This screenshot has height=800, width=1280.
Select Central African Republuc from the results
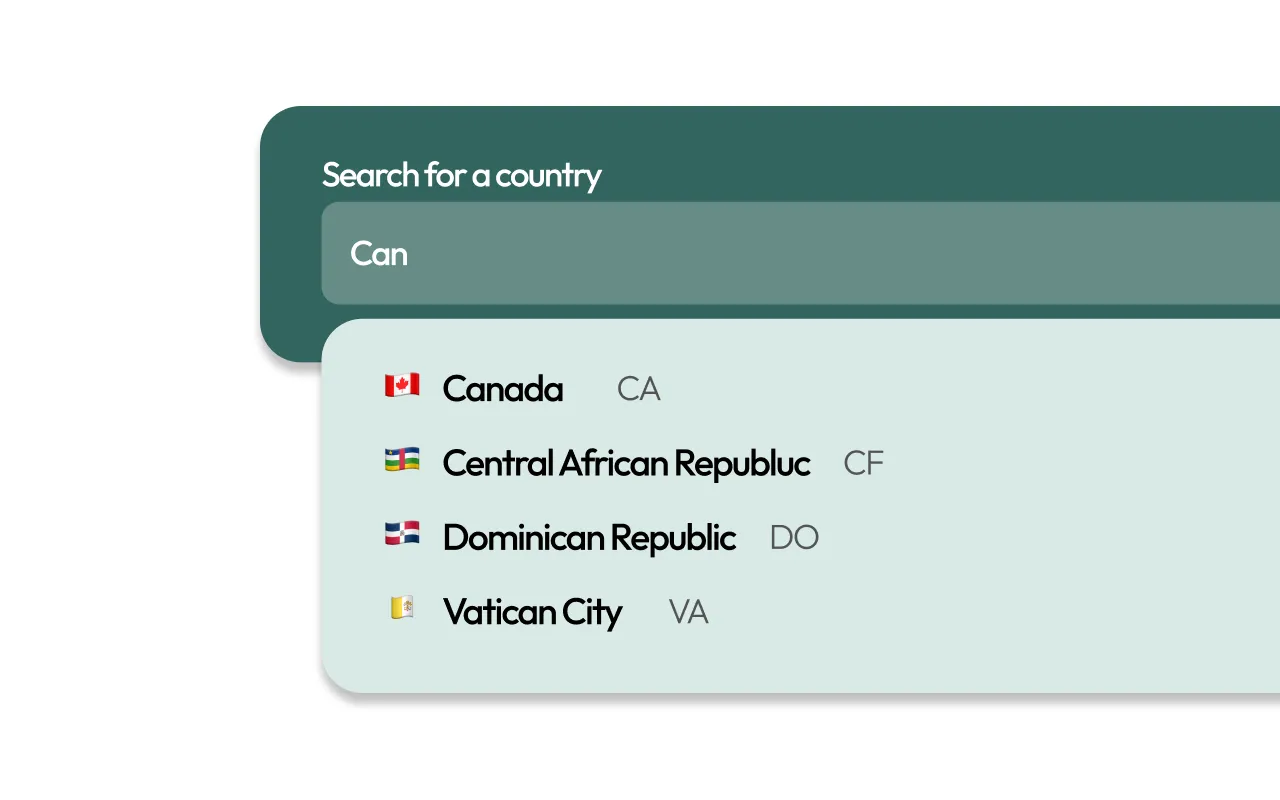click(626, 463)
